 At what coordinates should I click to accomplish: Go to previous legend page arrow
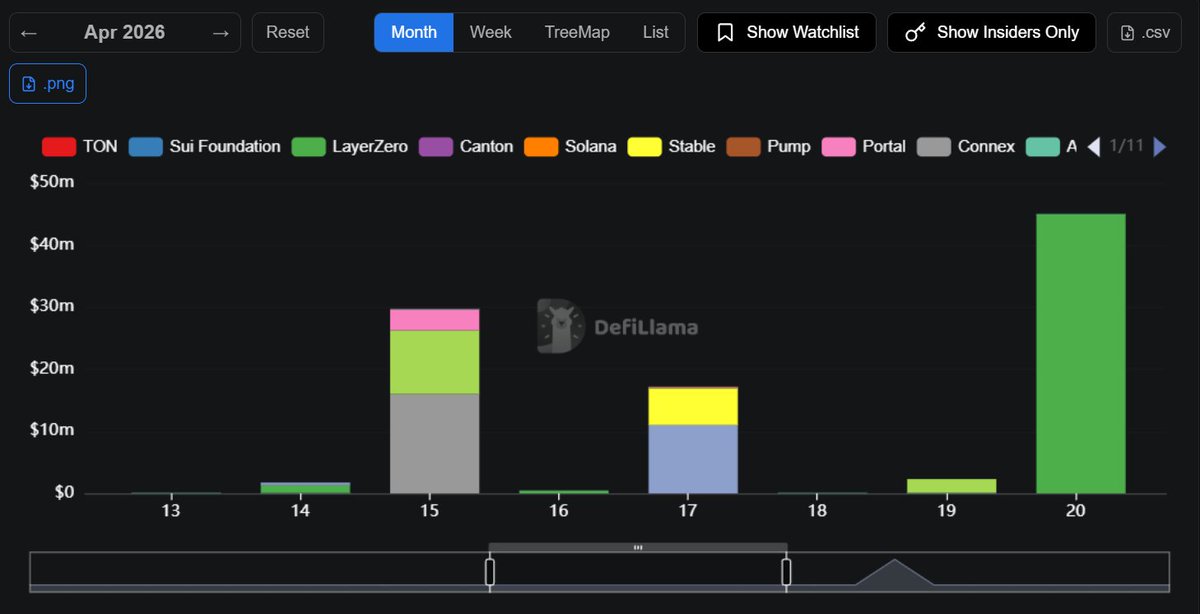[1093, 147]
